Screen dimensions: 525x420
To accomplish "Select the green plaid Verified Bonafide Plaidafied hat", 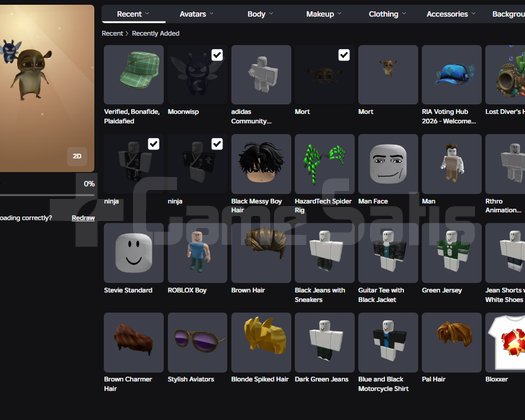I will coord(134,75).
